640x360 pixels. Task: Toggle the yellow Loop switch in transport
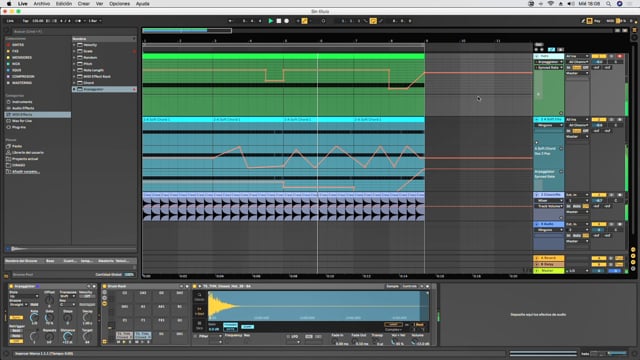click(x=373, y=21)
